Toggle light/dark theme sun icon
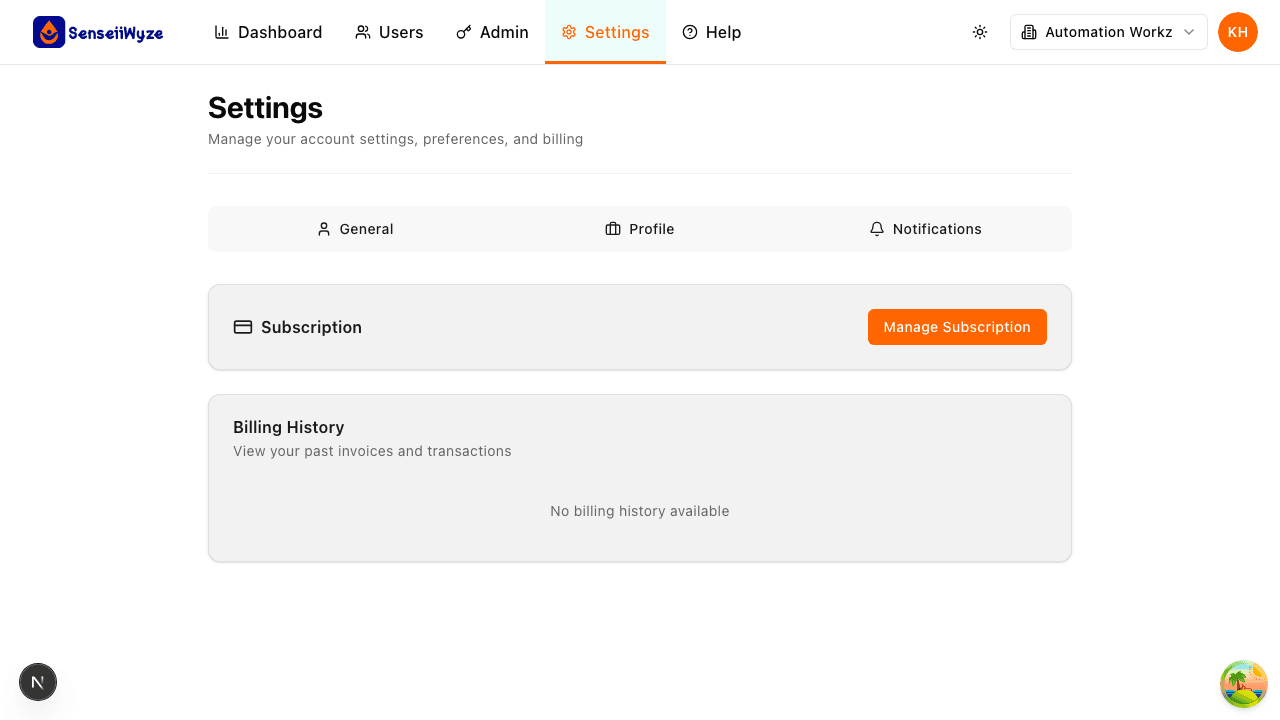The height and width of the screenshot is (720, 1280). pyautogui.click(x=980, y=32)
